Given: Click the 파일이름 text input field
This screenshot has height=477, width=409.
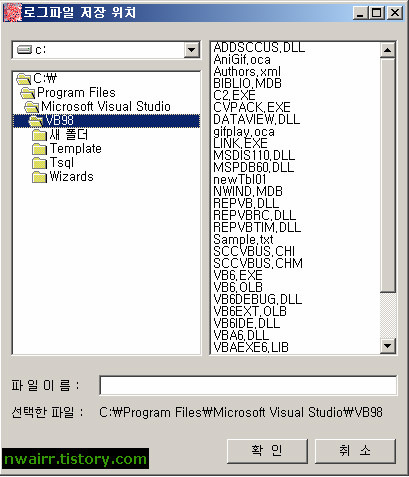Looking at the screenshot, I should tap(248, 386).
